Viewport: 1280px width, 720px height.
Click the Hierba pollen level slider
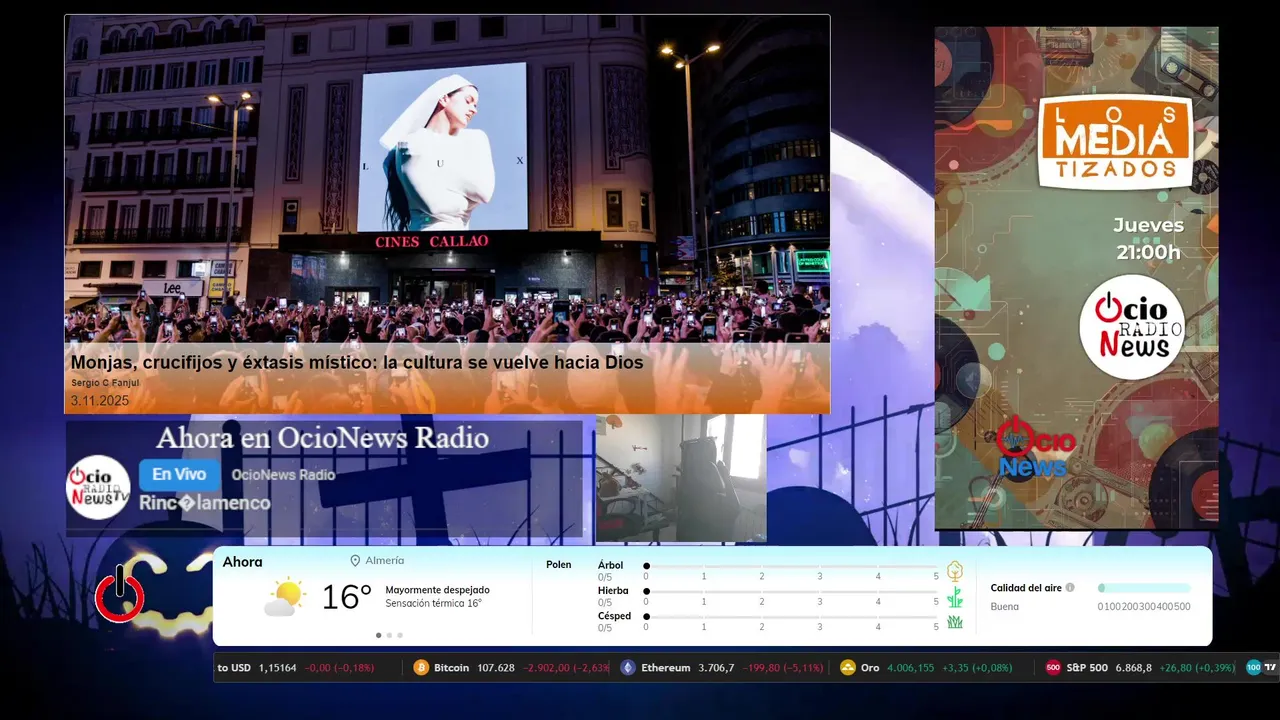coord(791,592)
